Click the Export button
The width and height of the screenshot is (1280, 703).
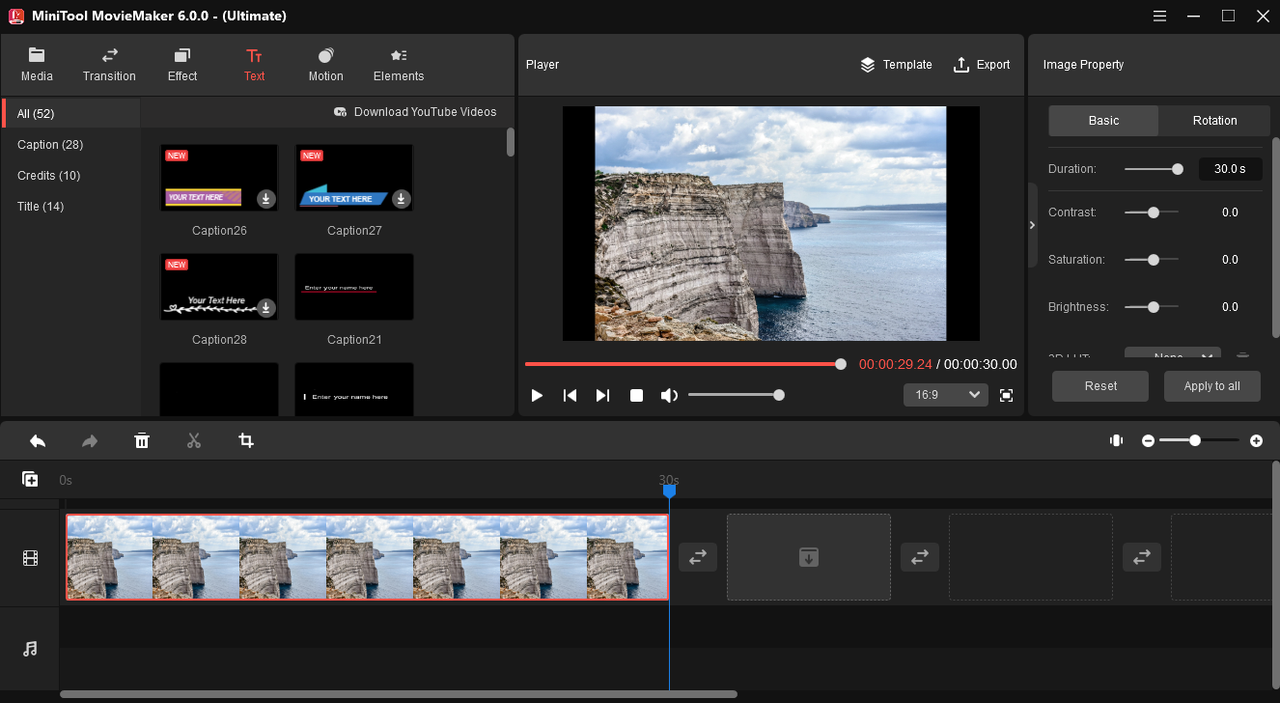(x=981, y=65)
